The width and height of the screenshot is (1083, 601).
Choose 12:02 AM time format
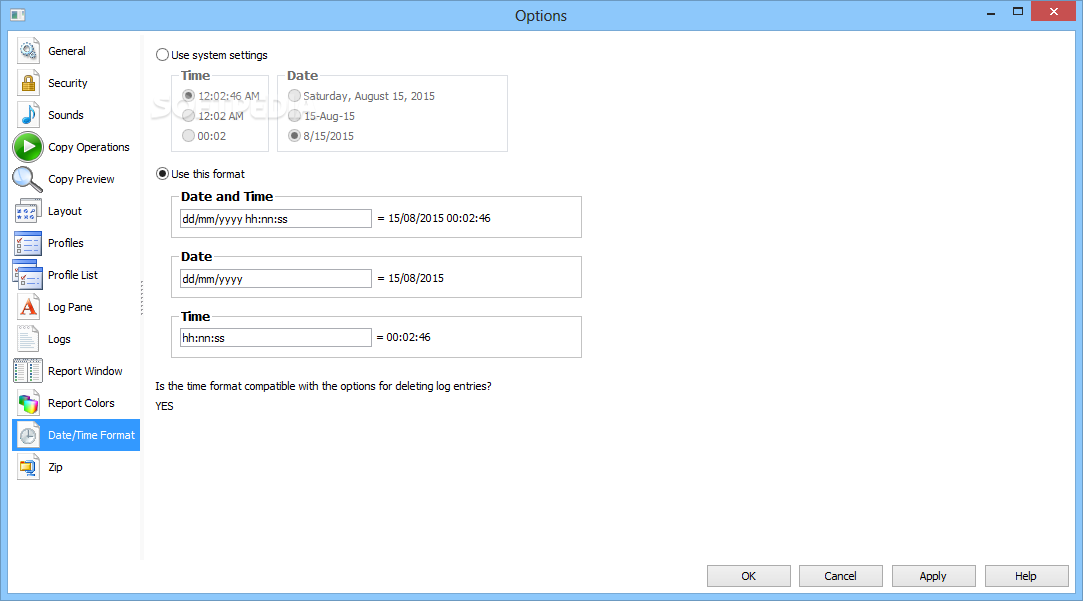click(x=213, y=116)
